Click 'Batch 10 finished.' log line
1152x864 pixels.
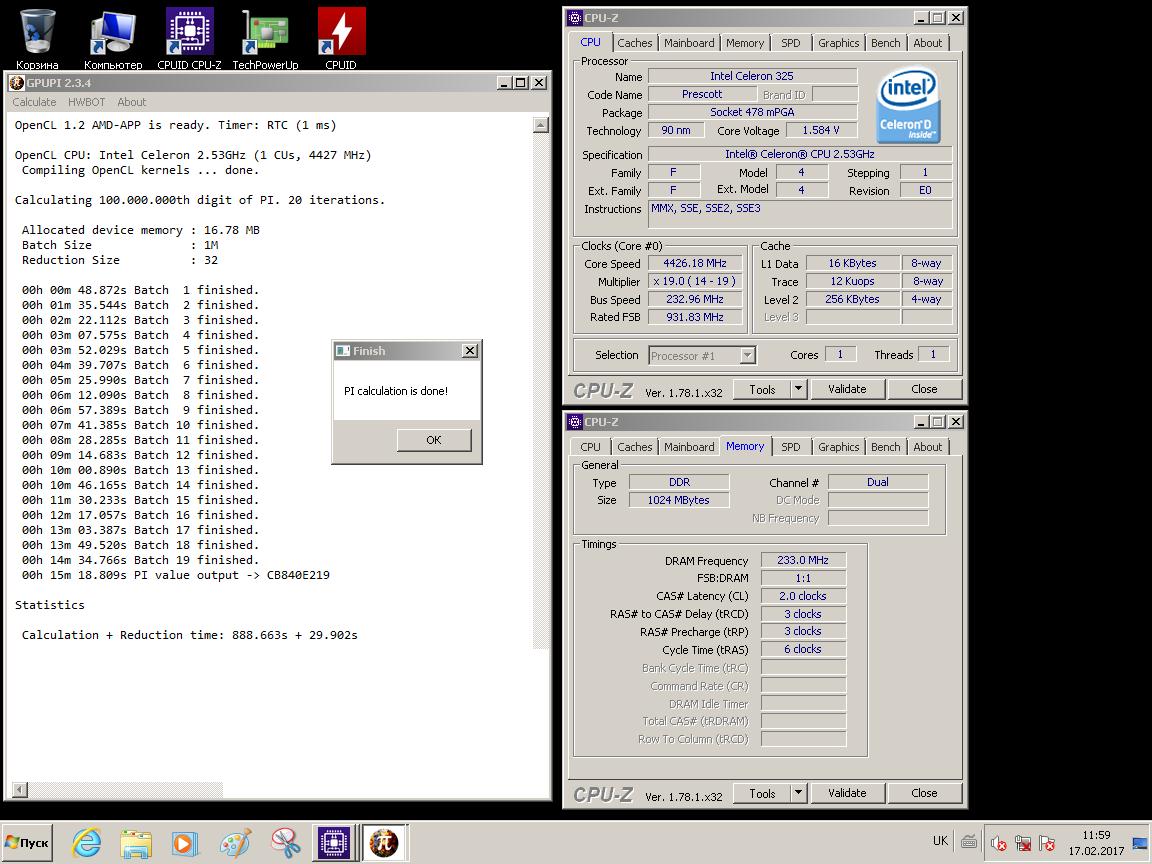[x=140, y=425]
